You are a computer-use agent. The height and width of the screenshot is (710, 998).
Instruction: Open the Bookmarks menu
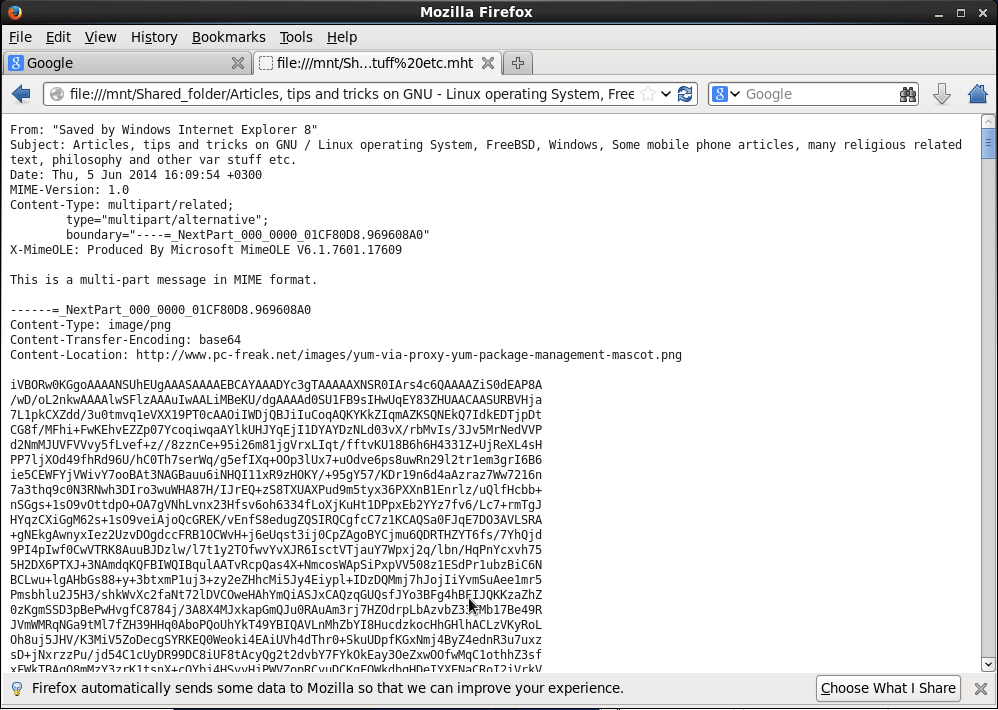point(228,37)
